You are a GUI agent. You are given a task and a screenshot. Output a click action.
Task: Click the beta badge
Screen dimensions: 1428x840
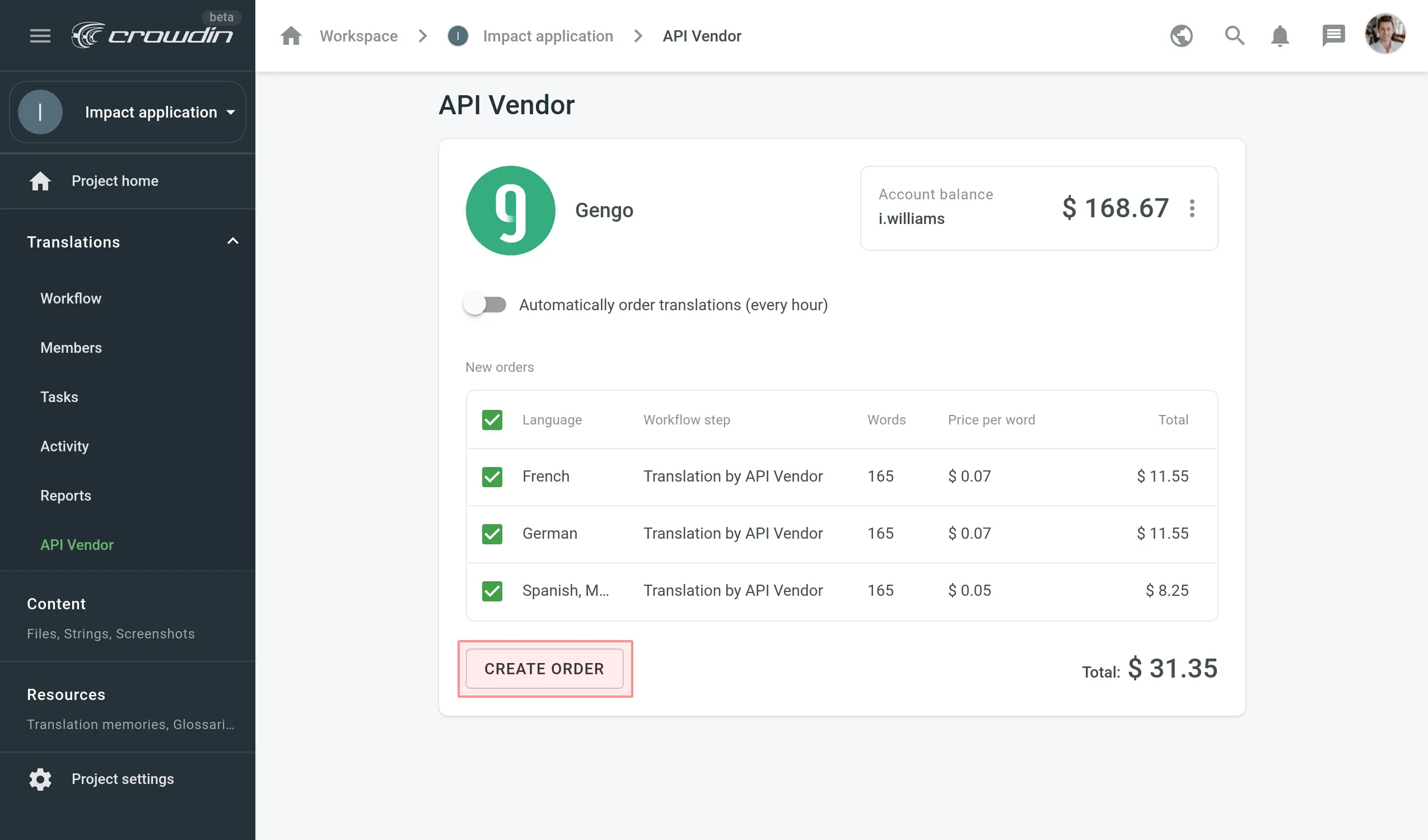tap(222, 17)
